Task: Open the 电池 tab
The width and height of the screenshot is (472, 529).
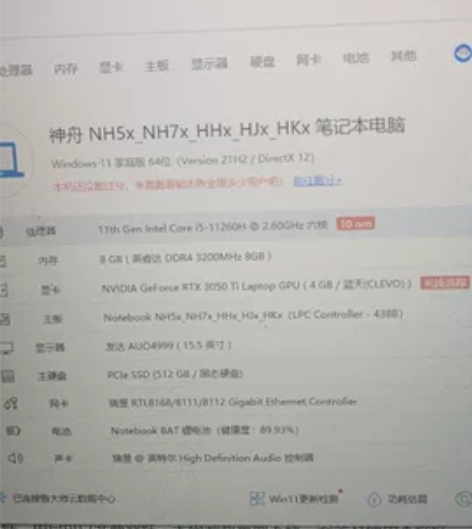Action: (356, 58)
